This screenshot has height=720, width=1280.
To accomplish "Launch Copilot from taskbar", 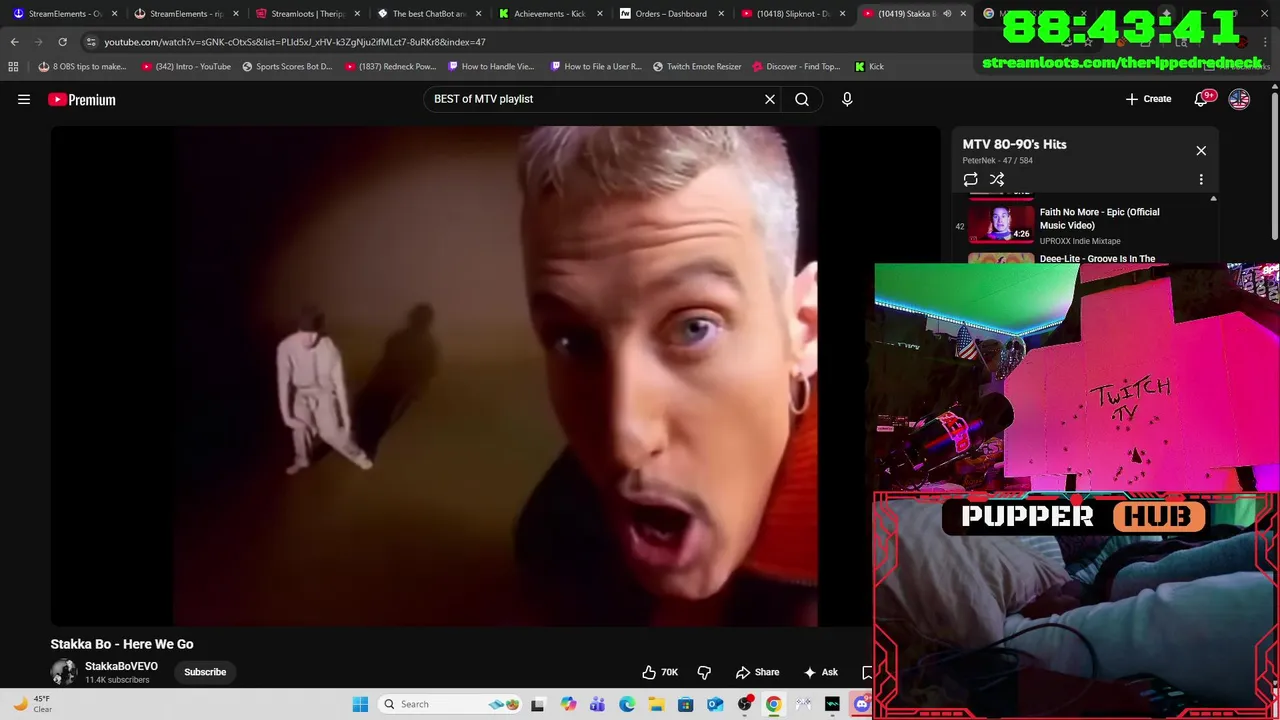I will [x=568, y=704].
